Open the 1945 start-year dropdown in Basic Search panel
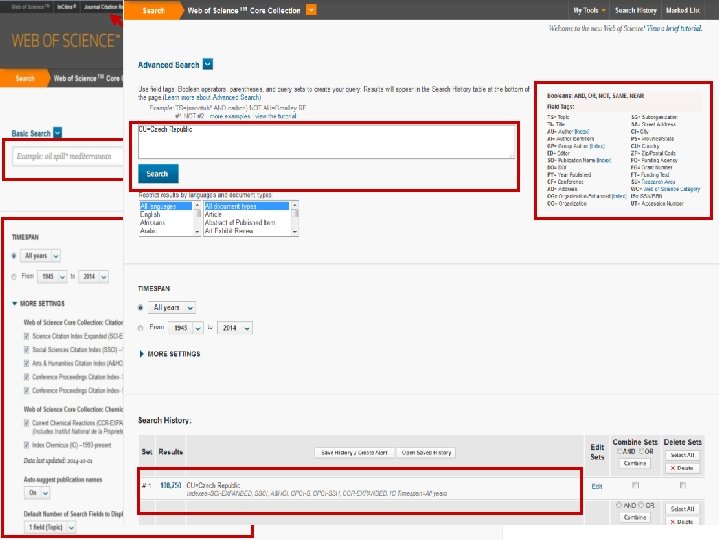This screenshot has width=720, height=540. tap(52, 276)
